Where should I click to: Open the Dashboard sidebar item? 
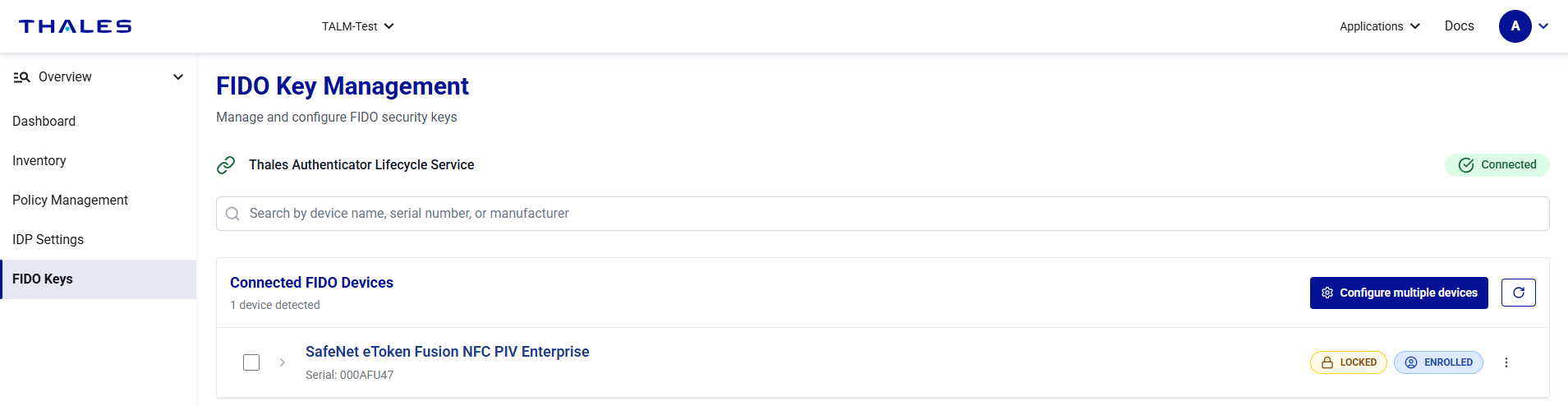tap(44, 122)
